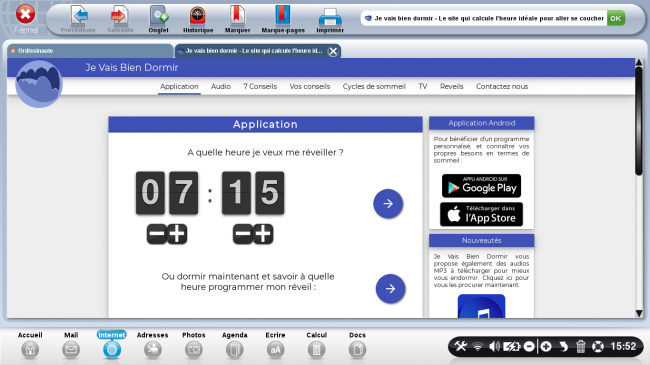Viewport: 650px width, 365px height.
Task: Open the Application menu item
Action: click(x=179, y=86)
